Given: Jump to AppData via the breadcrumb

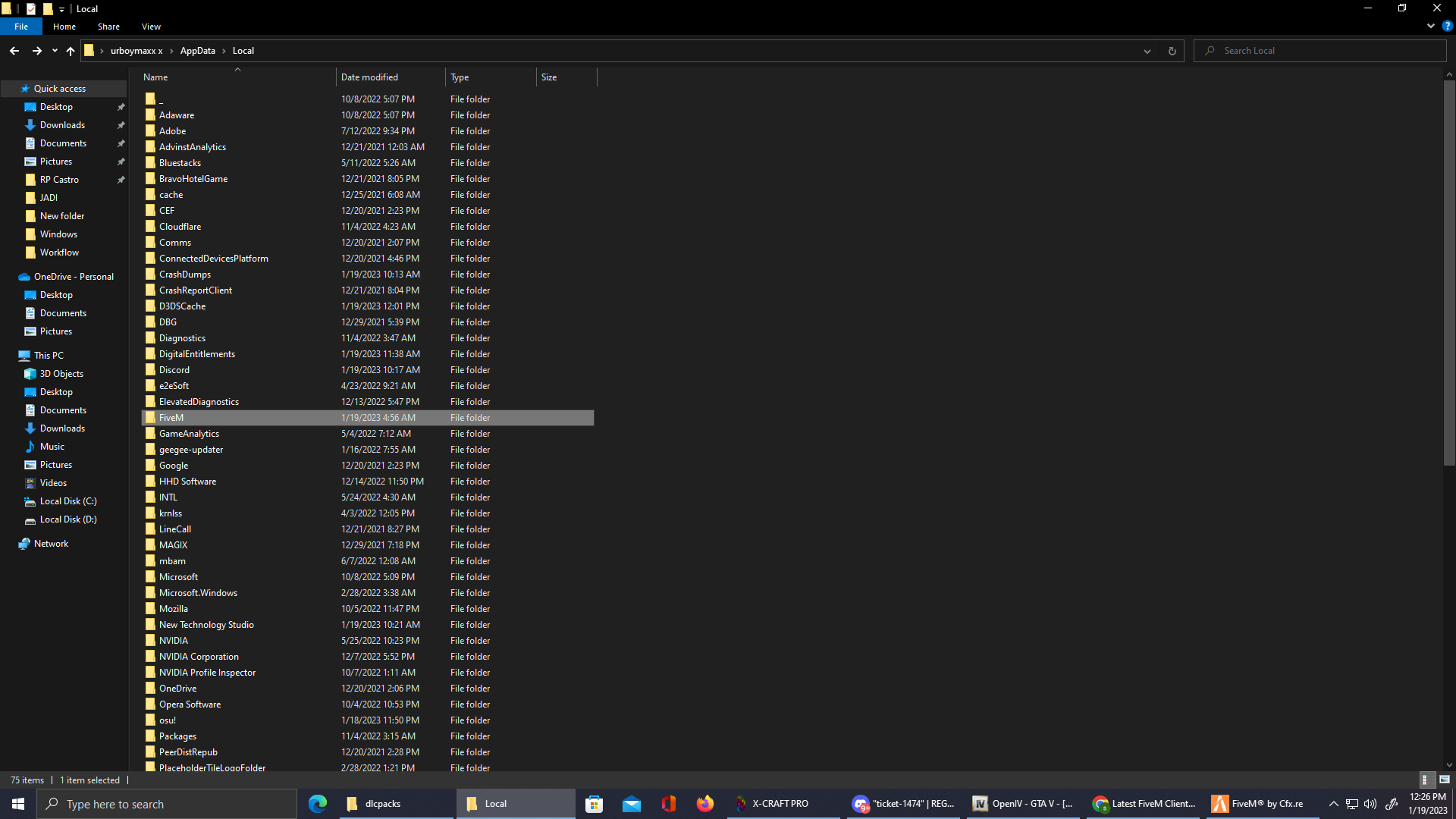Looking at the screenshot, I should pyautogui.click(x=198, y=50).
